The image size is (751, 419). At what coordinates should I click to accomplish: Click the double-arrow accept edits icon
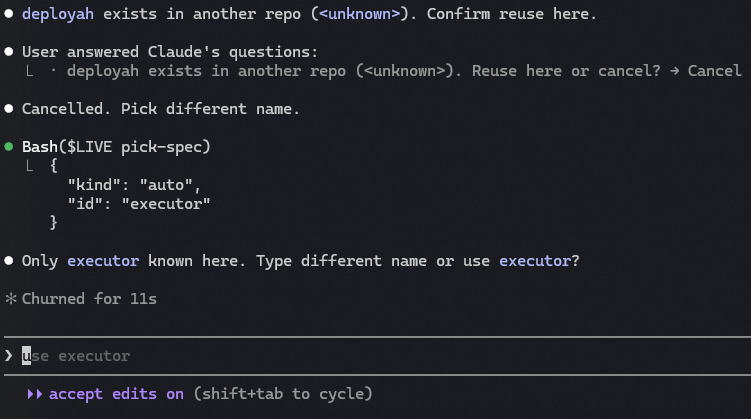[x=34, y=394]
